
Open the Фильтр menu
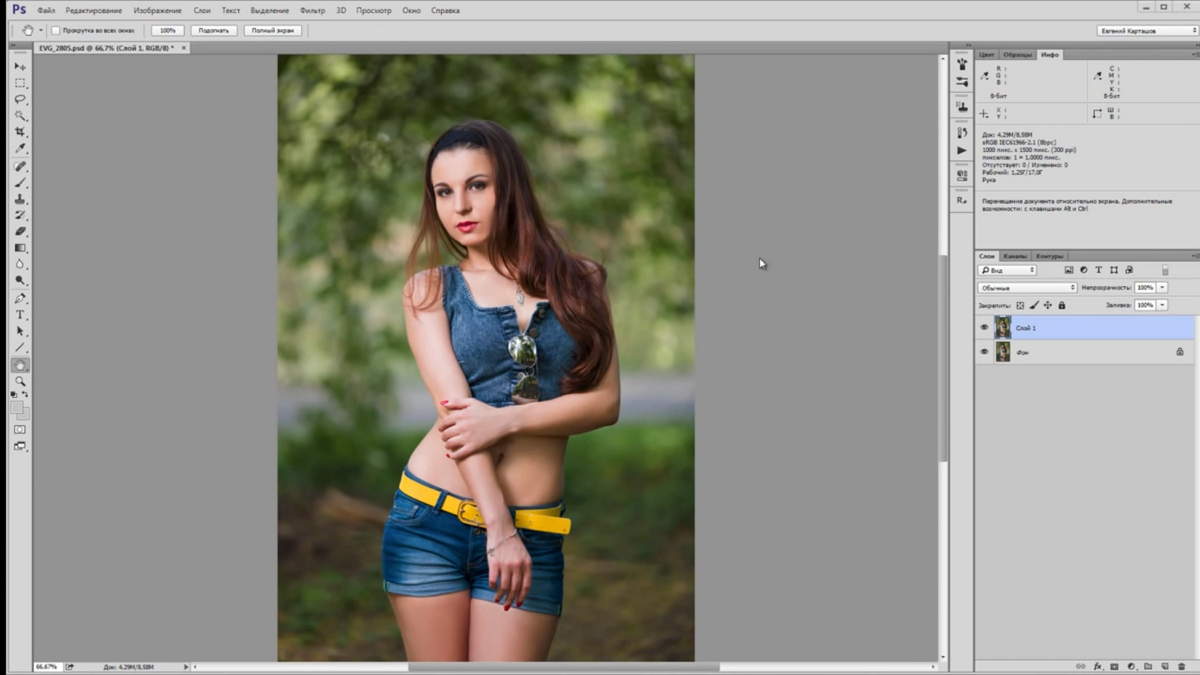coord(312,10)
